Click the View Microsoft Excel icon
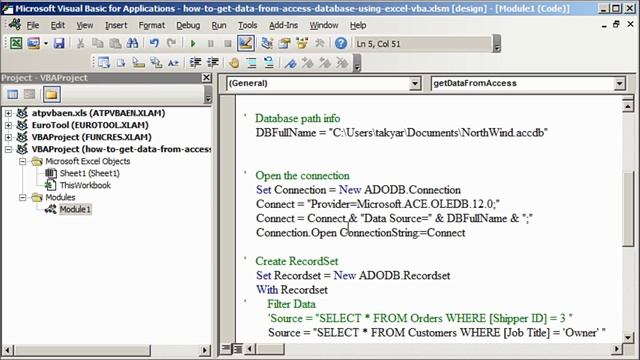 click(16, 43)
